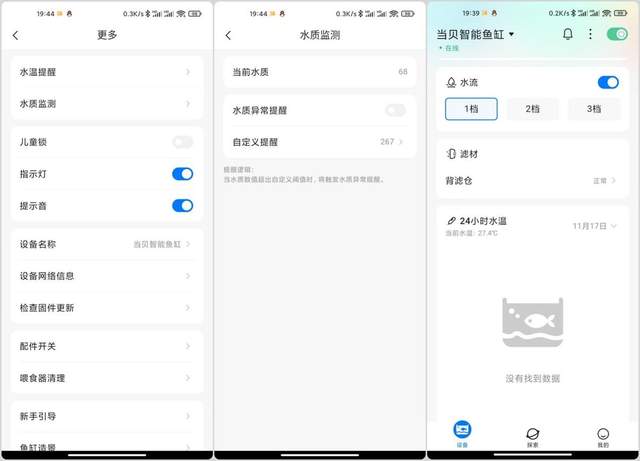Open the 当贝智能鱼缸 device dropdown
The height and width of the screenshot is (461, 640).
476,34
